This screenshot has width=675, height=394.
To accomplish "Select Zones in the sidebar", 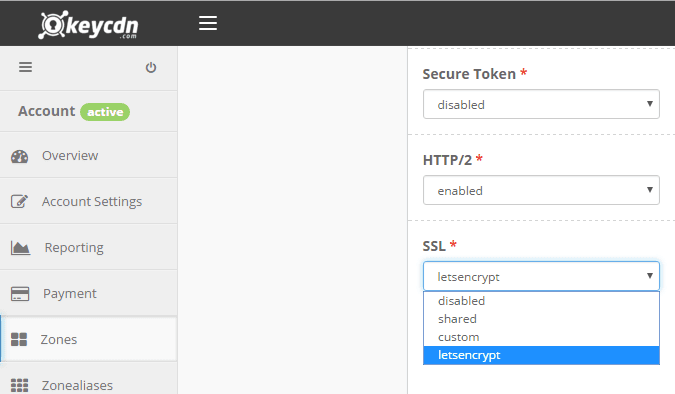I will (x=89, y=339).
